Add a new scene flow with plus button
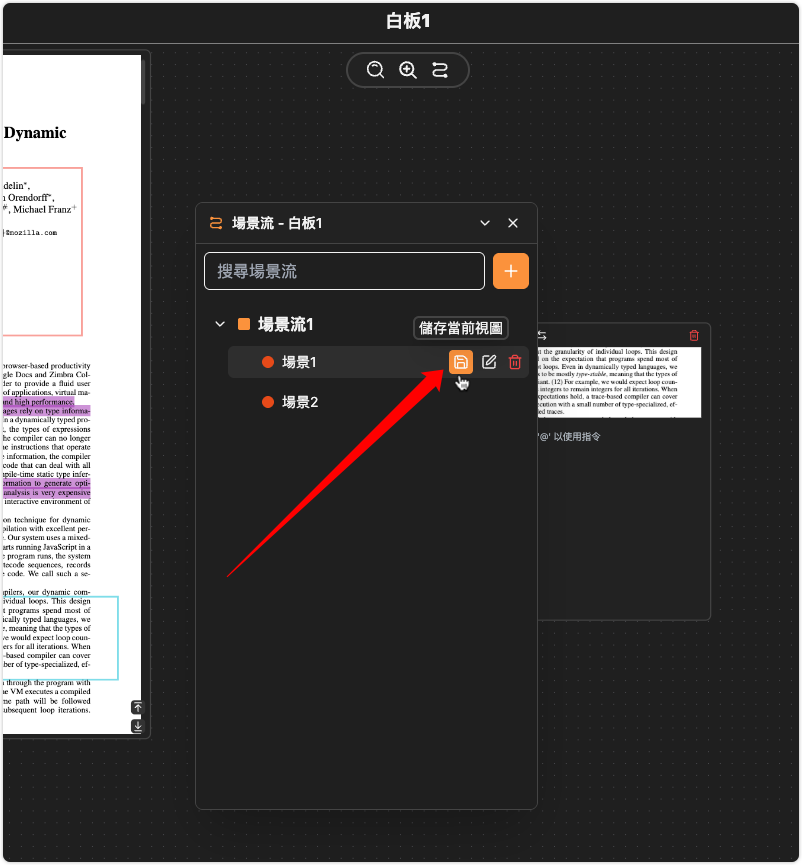Viewport: 802px width, 865px height. coord(511,271)
